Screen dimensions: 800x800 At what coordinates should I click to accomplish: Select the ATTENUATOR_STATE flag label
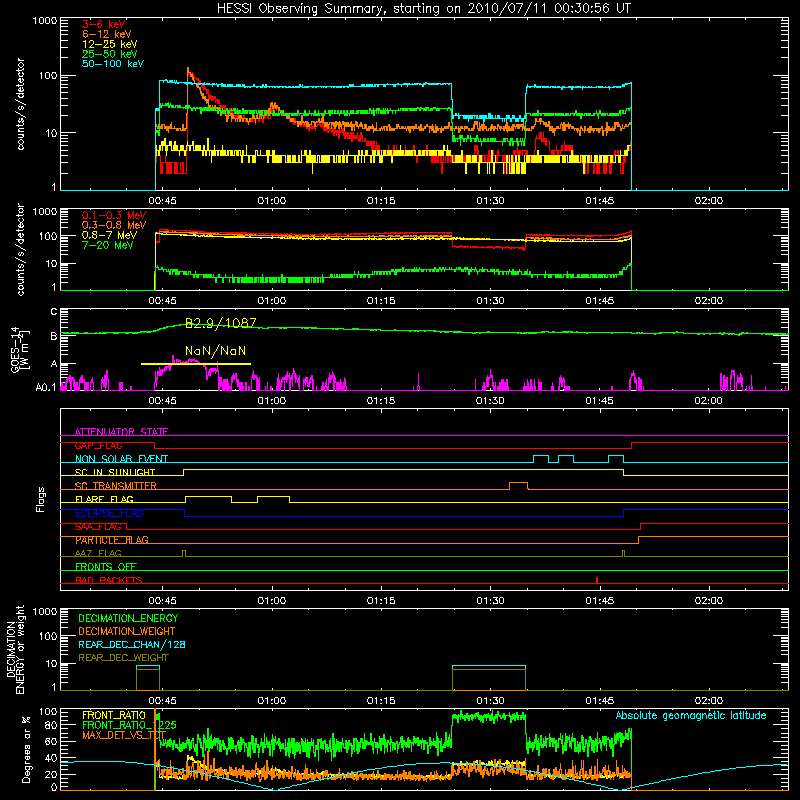tap(121, 432)
